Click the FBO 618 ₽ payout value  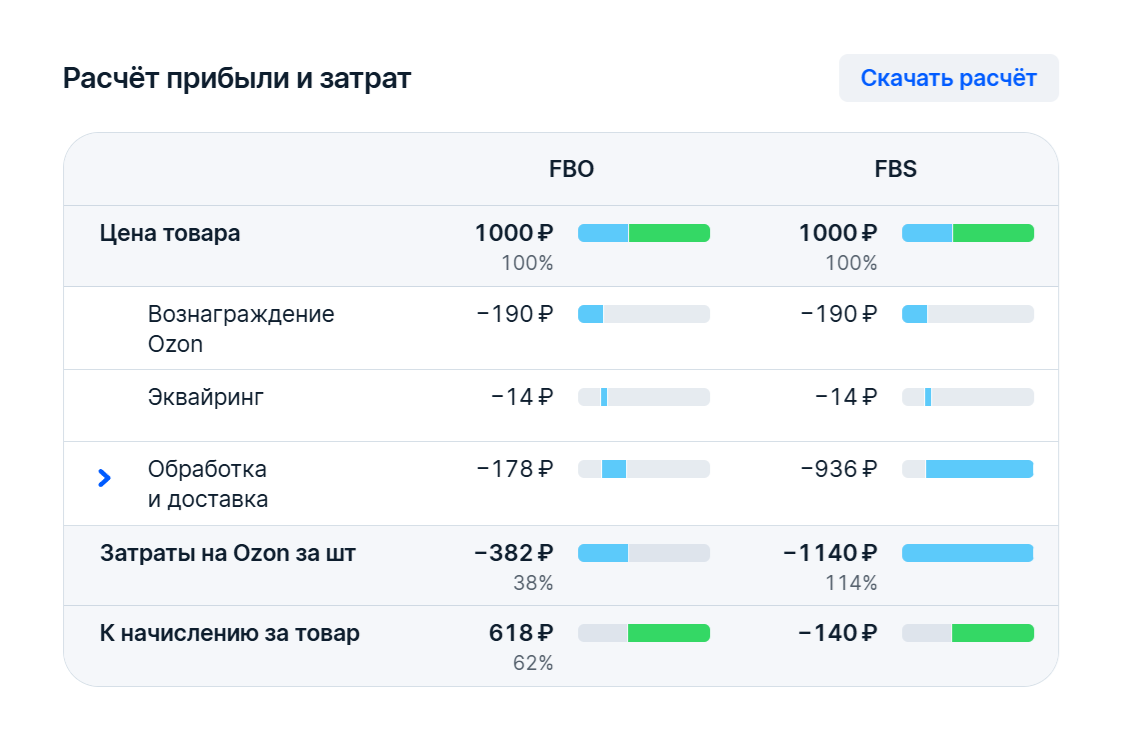[521, 633]
